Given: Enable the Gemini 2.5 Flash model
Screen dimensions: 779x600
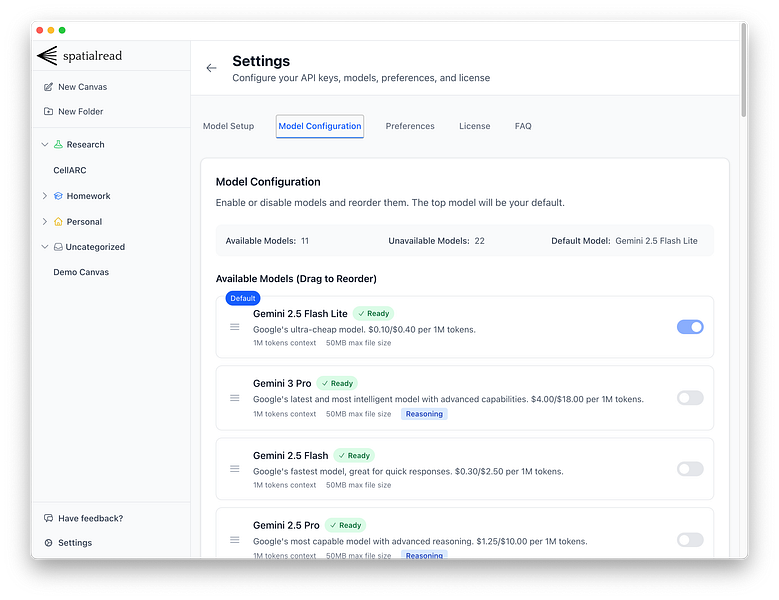Looking at the screenshot, I should 690,469.
